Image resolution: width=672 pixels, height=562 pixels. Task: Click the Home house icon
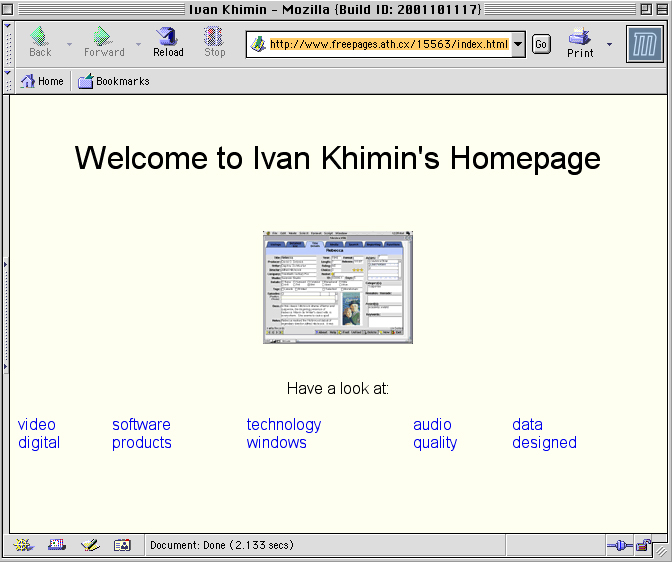point(28,81)
